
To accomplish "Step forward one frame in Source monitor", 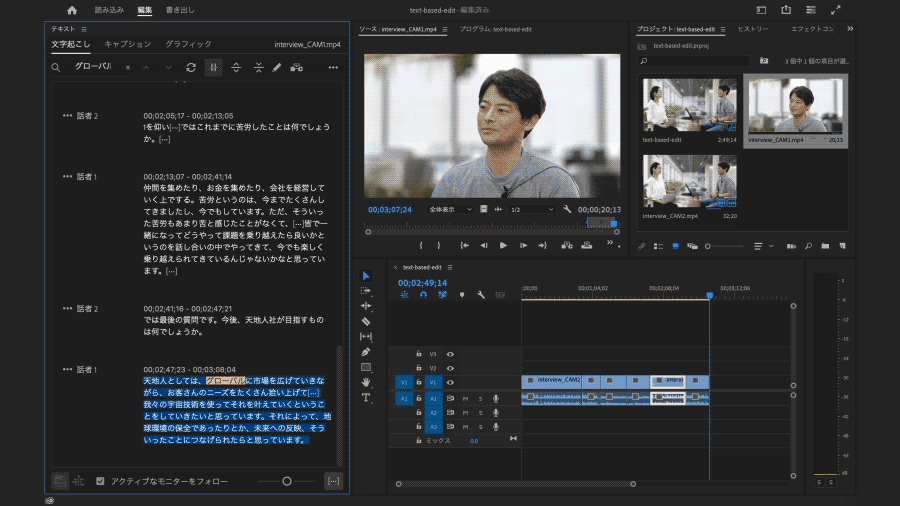I will point(523,246).
